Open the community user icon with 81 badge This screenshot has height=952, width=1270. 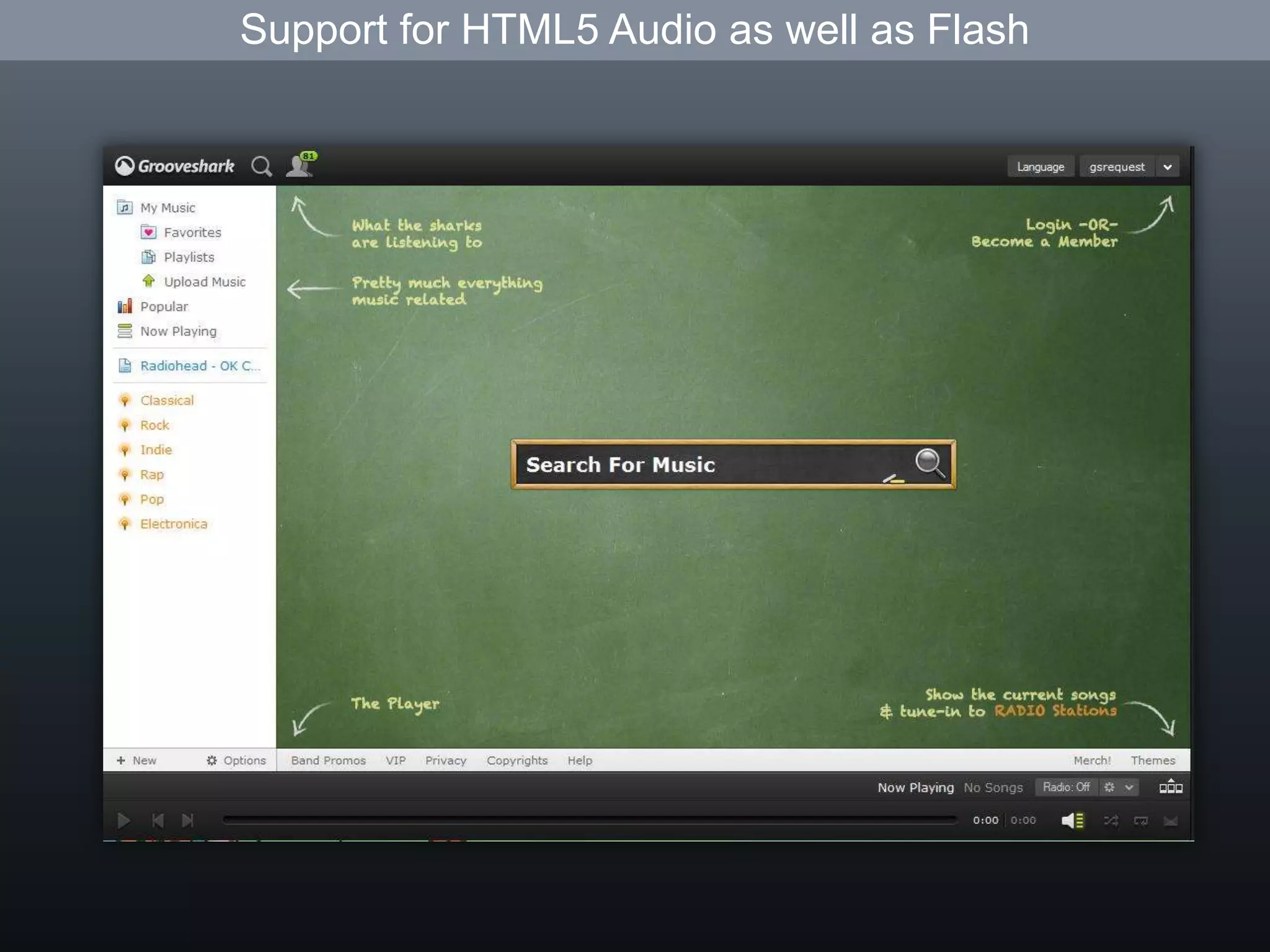pyautogui.click(x=301, y=164)
